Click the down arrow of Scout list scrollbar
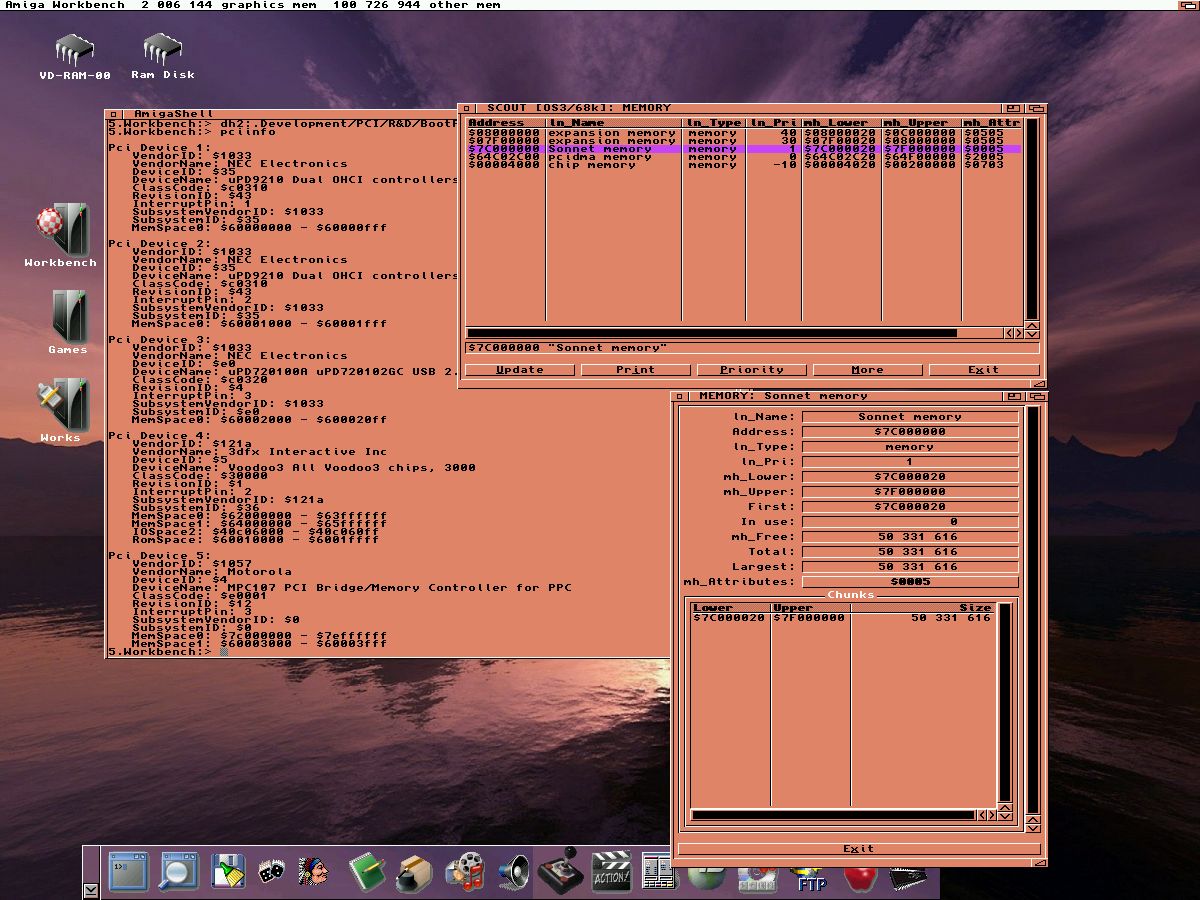The width and height of the screenshot is (1200, 900). pos(1032,333)
